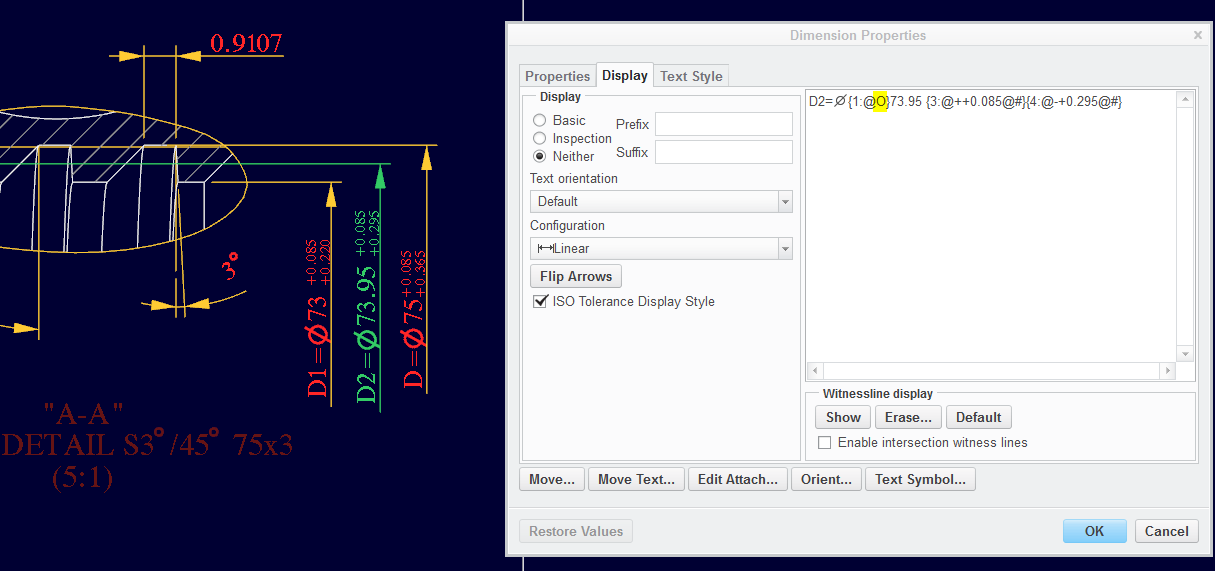Click the Flip Arrows button
1215x571 pixels.
(x=576, y=276)
